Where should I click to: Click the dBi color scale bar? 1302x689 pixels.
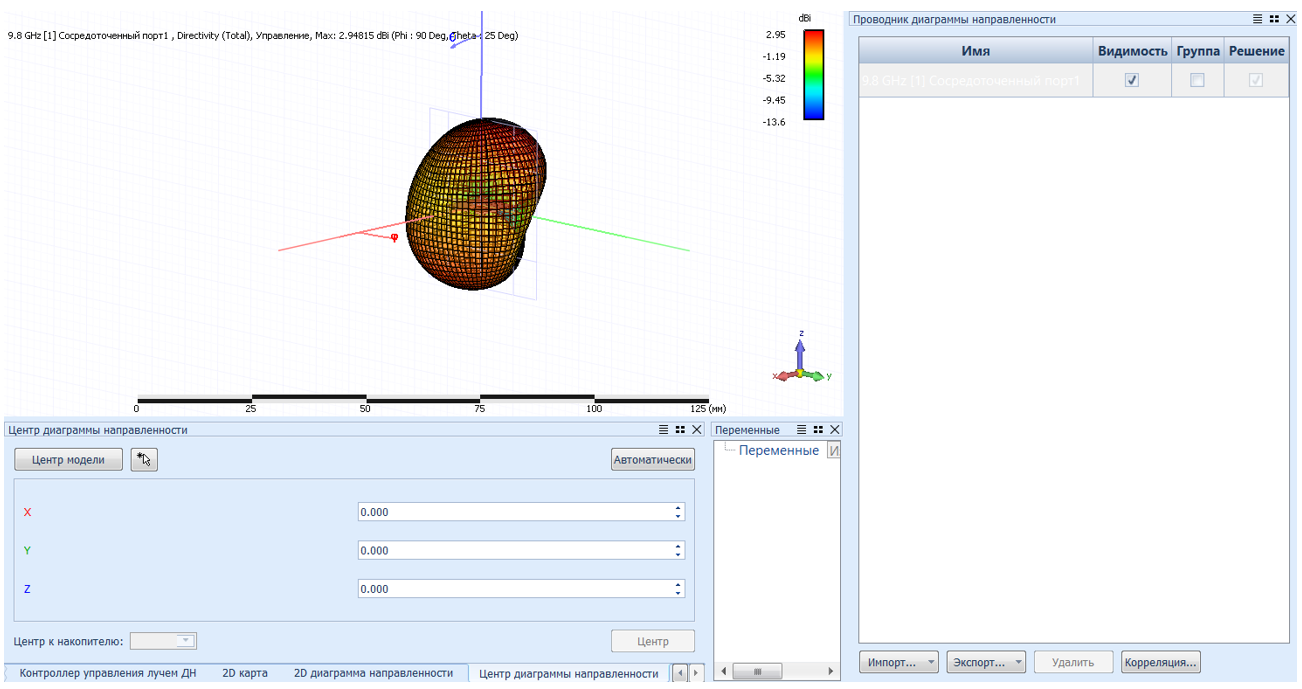click(814, 74)
